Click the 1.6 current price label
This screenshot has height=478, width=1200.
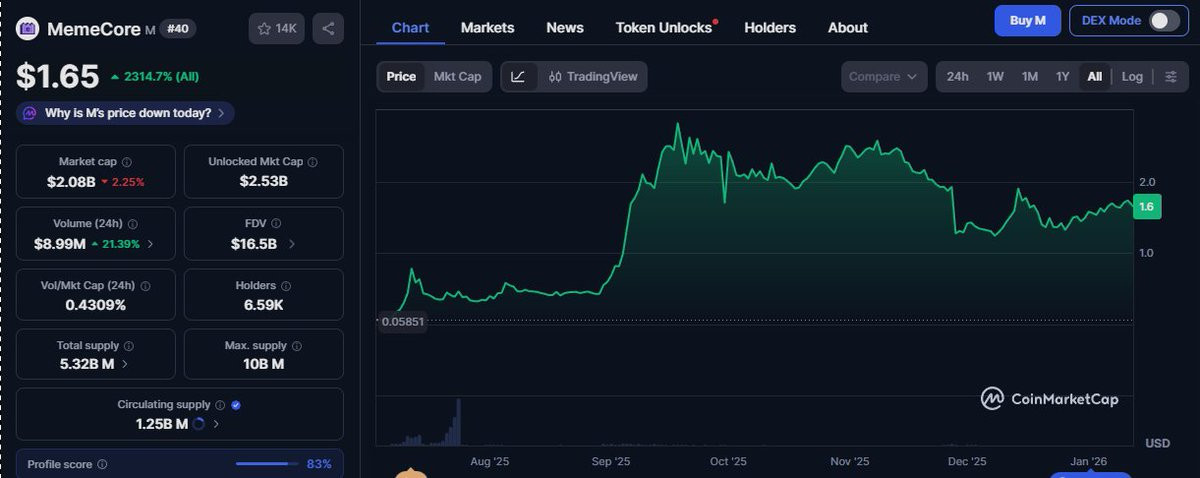[1147, 206]
